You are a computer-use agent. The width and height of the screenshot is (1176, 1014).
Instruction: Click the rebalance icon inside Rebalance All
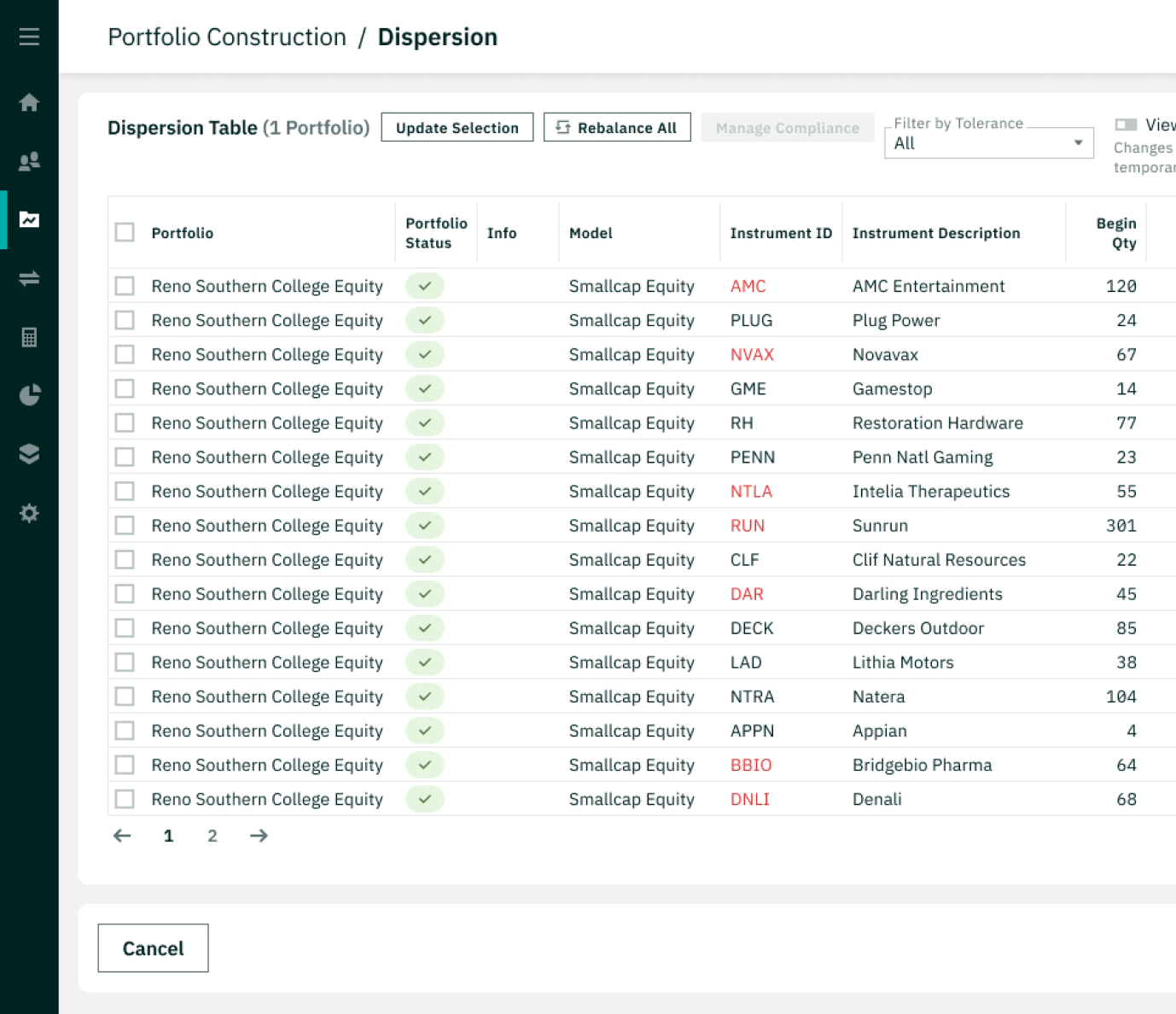[562, 126]
